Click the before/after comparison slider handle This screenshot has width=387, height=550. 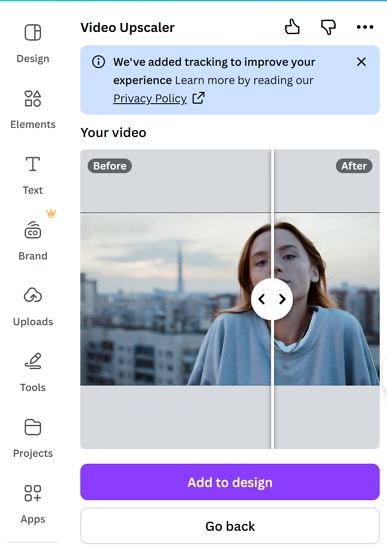(272, 299)
